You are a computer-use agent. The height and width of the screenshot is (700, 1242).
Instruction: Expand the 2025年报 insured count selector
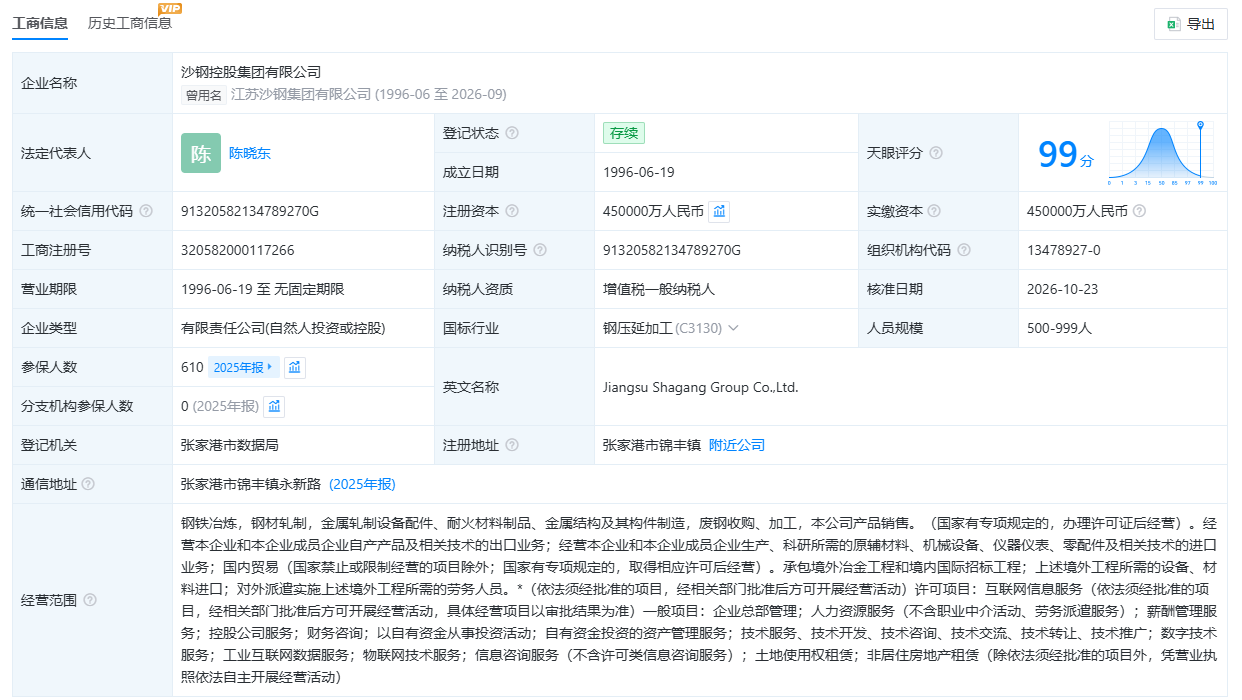pos(243,367)
